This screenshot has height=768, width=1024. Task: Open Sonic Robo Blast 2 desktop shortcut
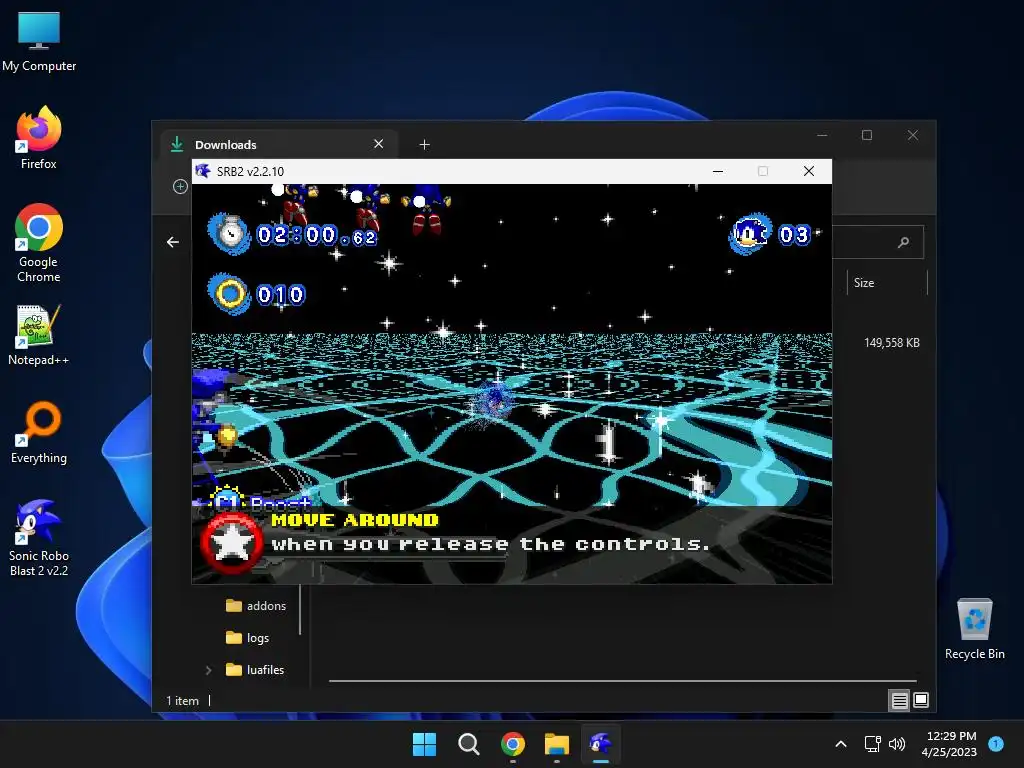click(39, 537)
